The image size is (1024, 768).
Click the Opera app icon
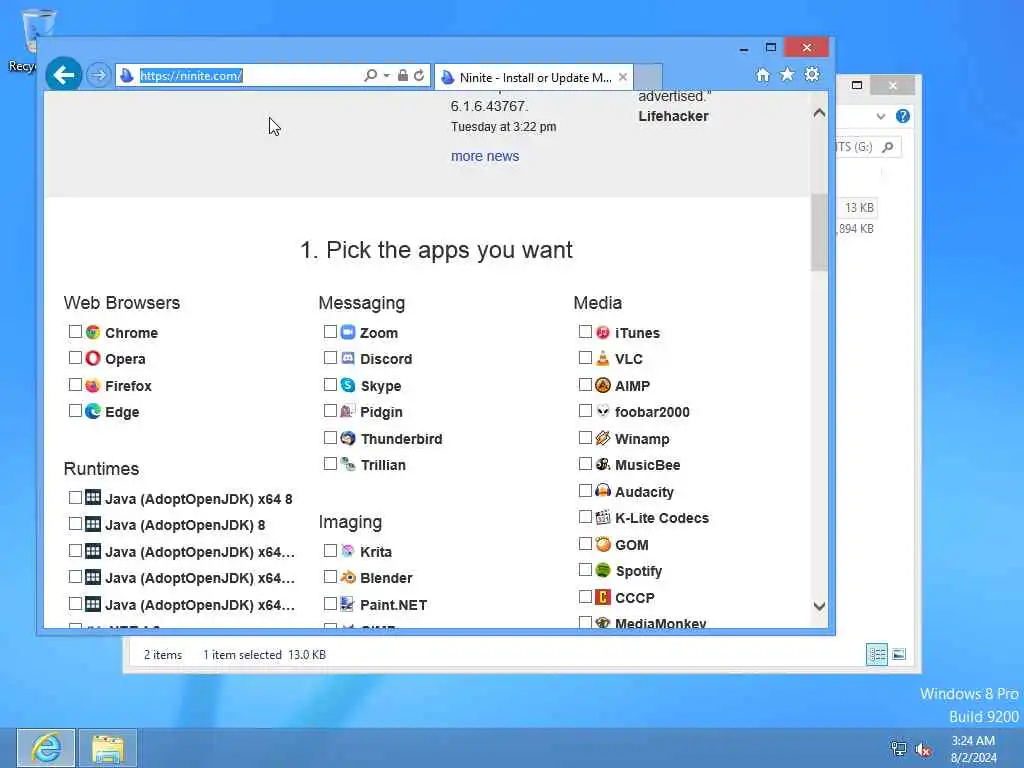pyautogui.click(x=93, y=359)
